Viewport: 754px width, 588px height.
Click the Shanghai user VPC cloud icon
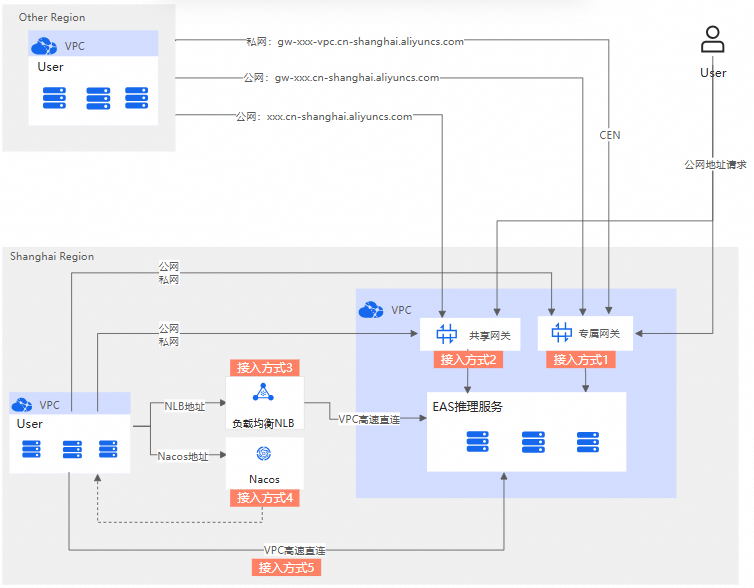(x=22, y=405)
